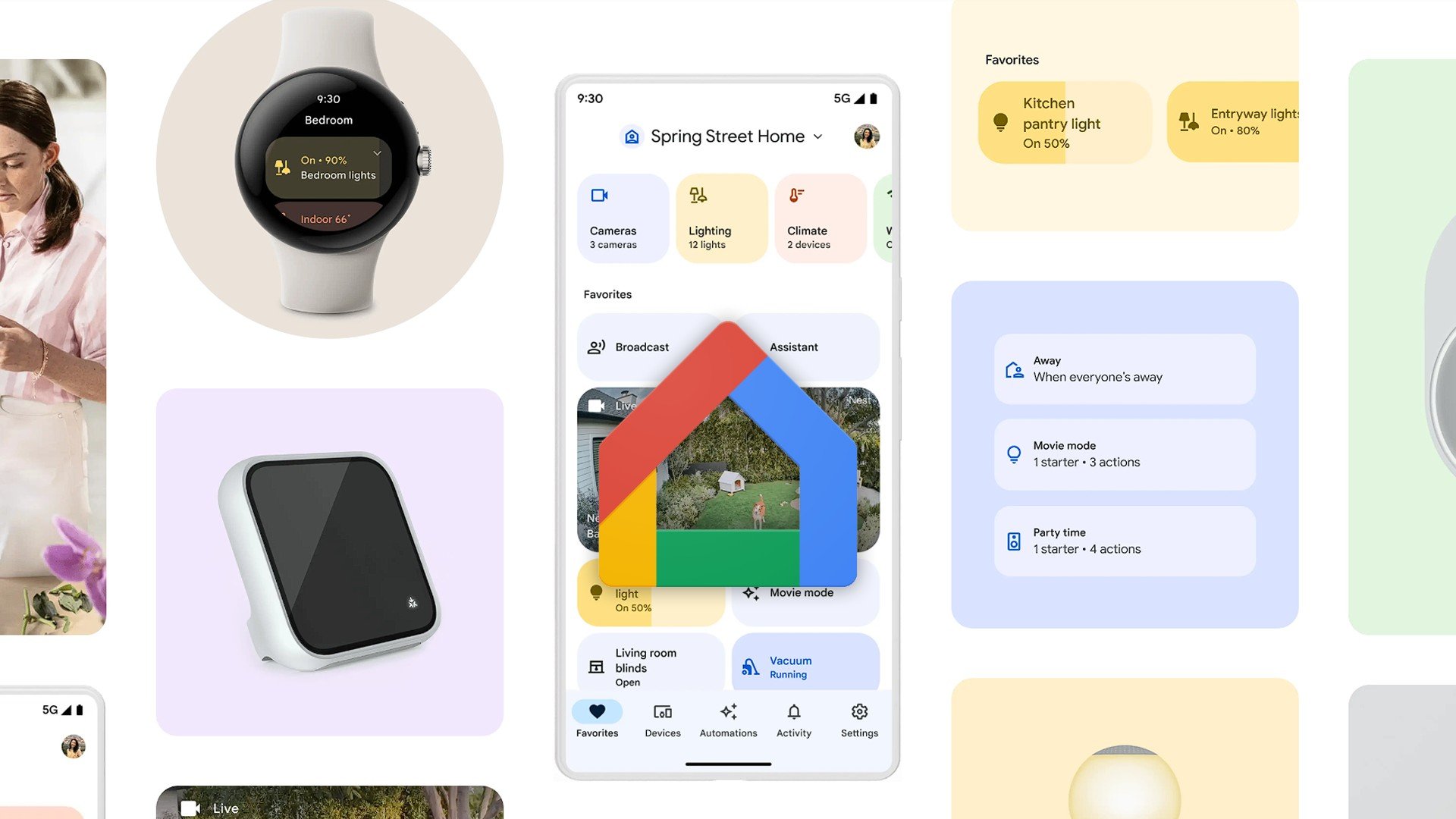Viewport: 1456px width, 819px height.
Task: Select the Lighting section icon
Action: point(697,195)
